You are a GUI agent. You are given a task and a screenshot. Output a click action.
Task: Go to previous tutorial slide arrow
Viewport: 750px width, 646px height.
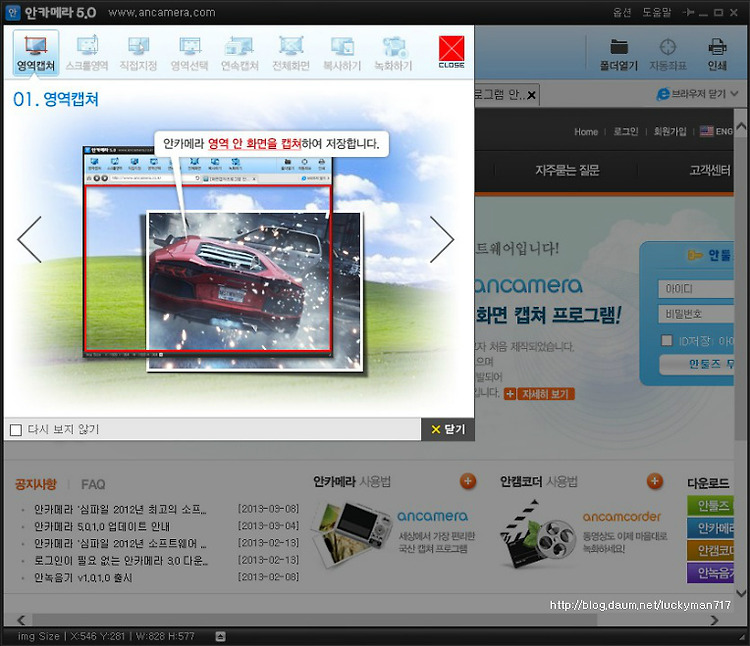click(30, 240)
